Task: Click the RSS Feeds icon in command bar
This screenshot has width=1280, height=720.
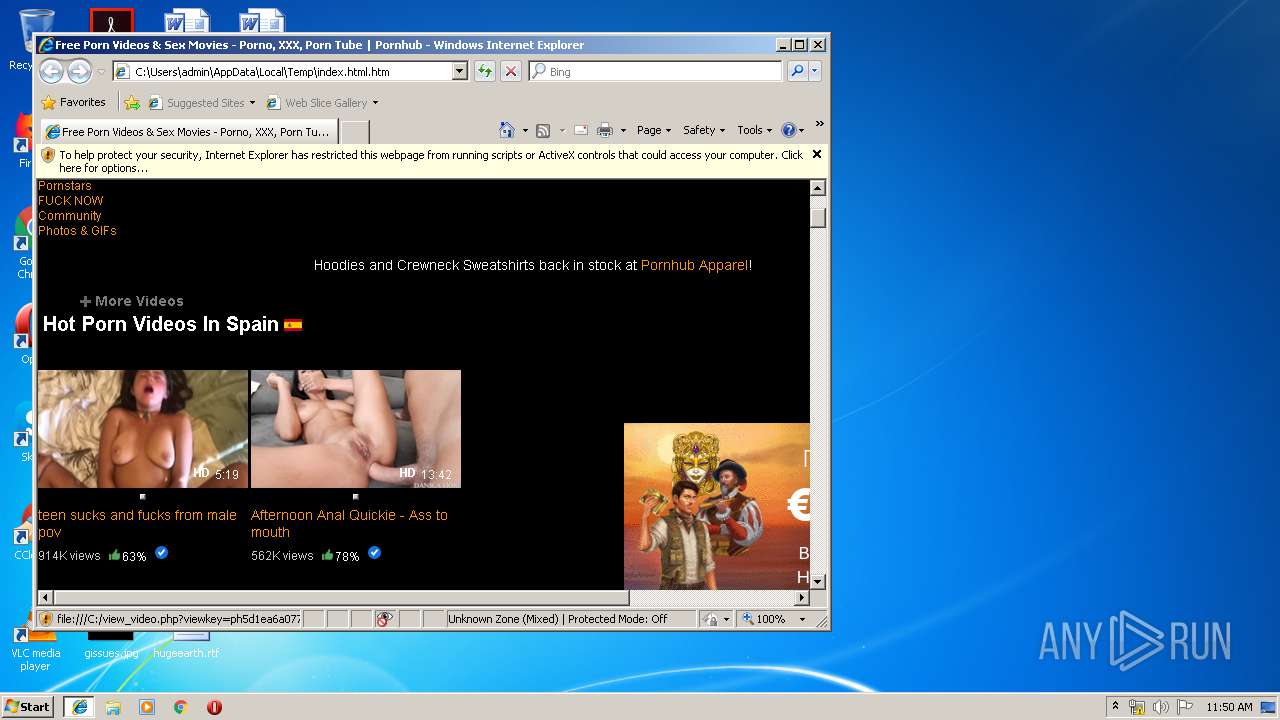Action: click(x=543, y=130)
